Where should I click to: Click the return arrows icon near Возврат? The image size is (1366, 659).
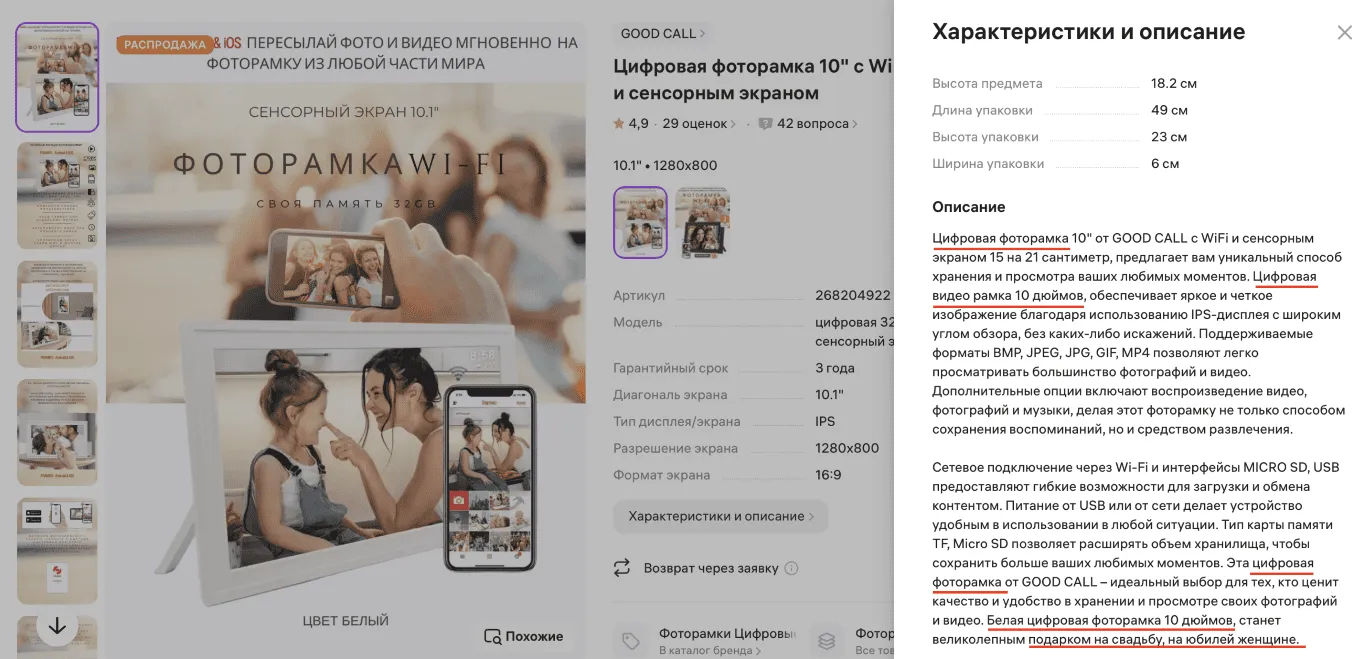(x=622, y=568)
